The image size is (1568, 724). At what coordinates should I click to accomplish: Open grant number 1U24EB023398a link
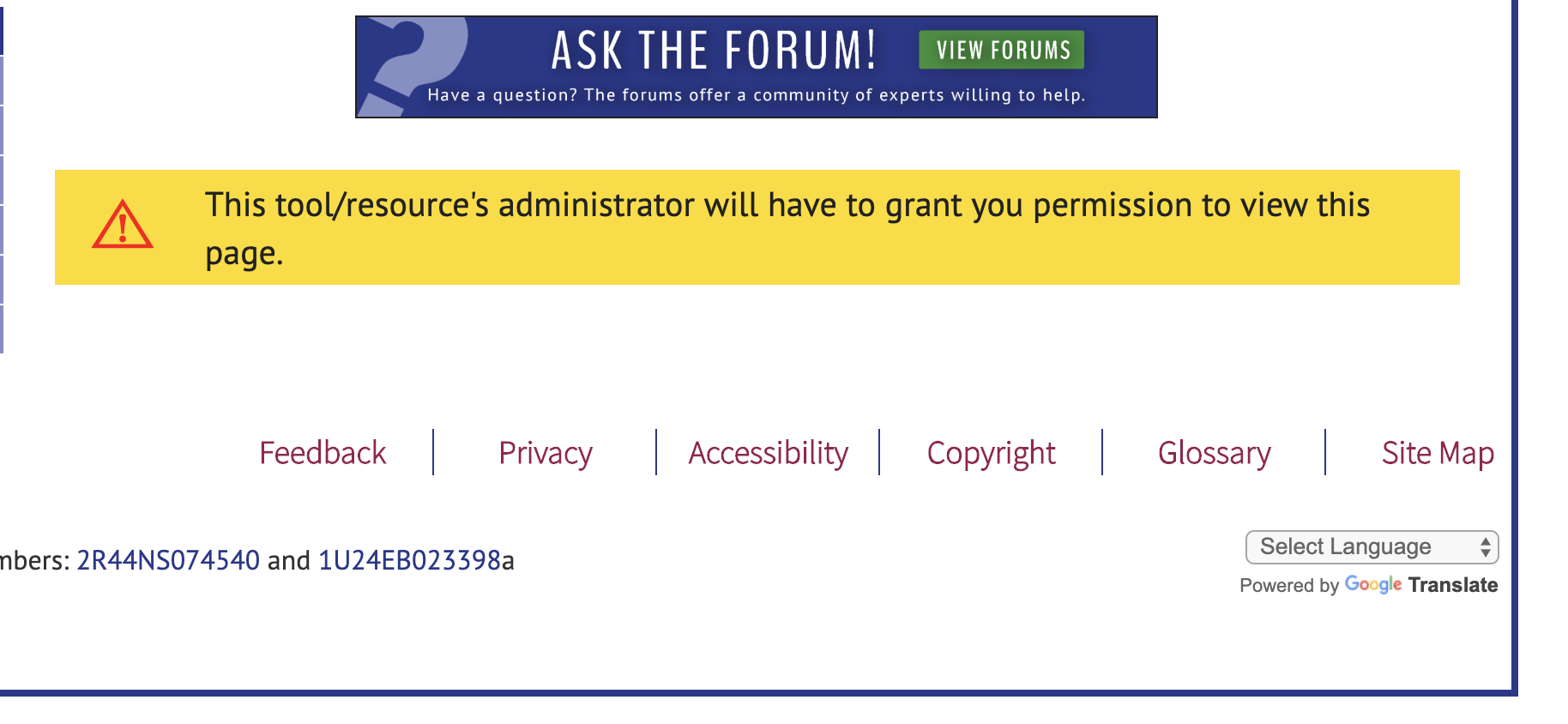click(415, 560)
